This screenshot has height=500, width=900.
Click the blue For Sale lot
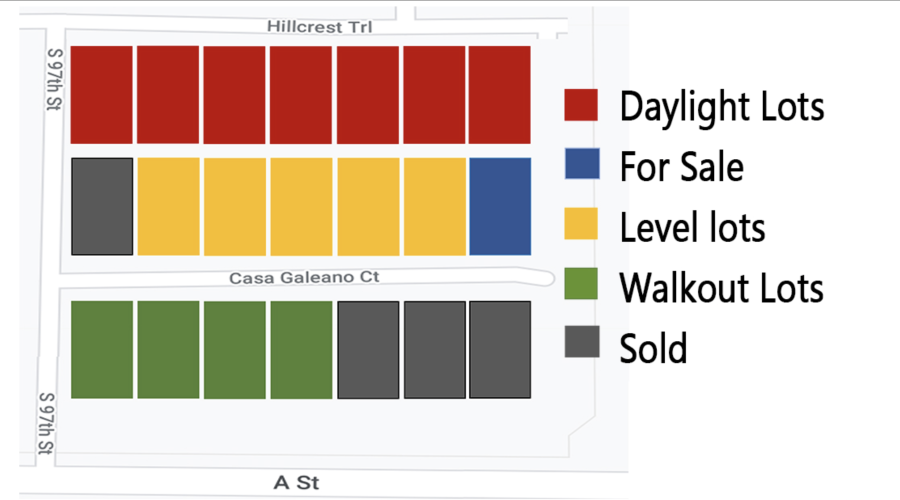point(500,207)
